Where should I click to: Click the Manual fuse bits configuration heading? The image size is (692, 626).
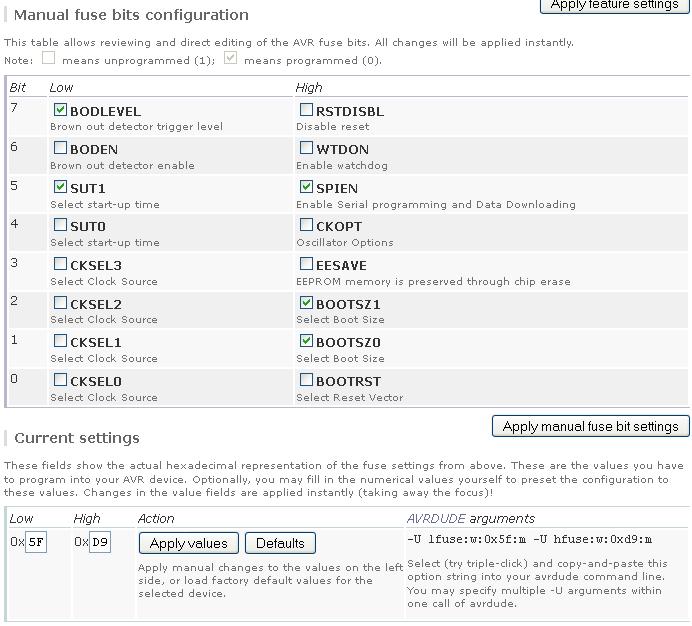131,15
